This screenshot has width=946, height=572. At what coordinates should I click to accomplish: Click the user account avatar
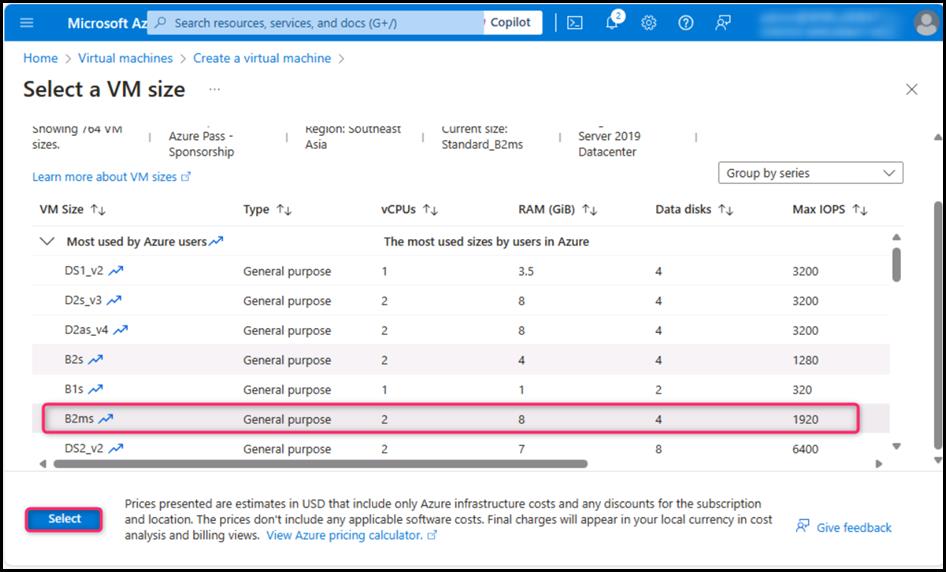click(x=925, y=23)
